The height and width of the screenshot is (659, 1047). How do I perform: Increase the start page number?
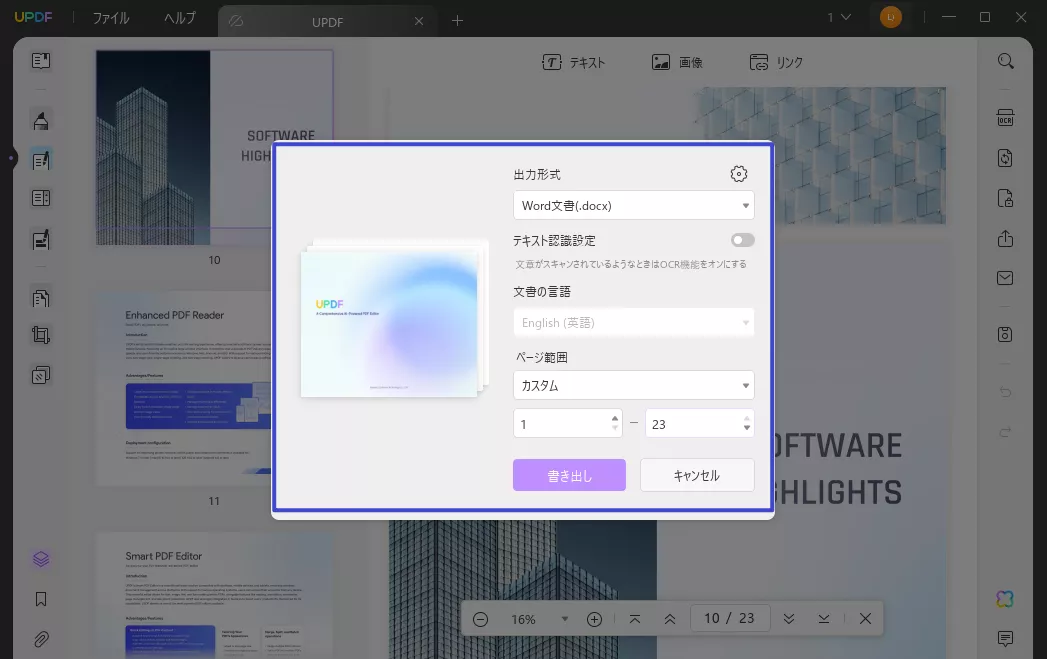(x=614, y=419)
